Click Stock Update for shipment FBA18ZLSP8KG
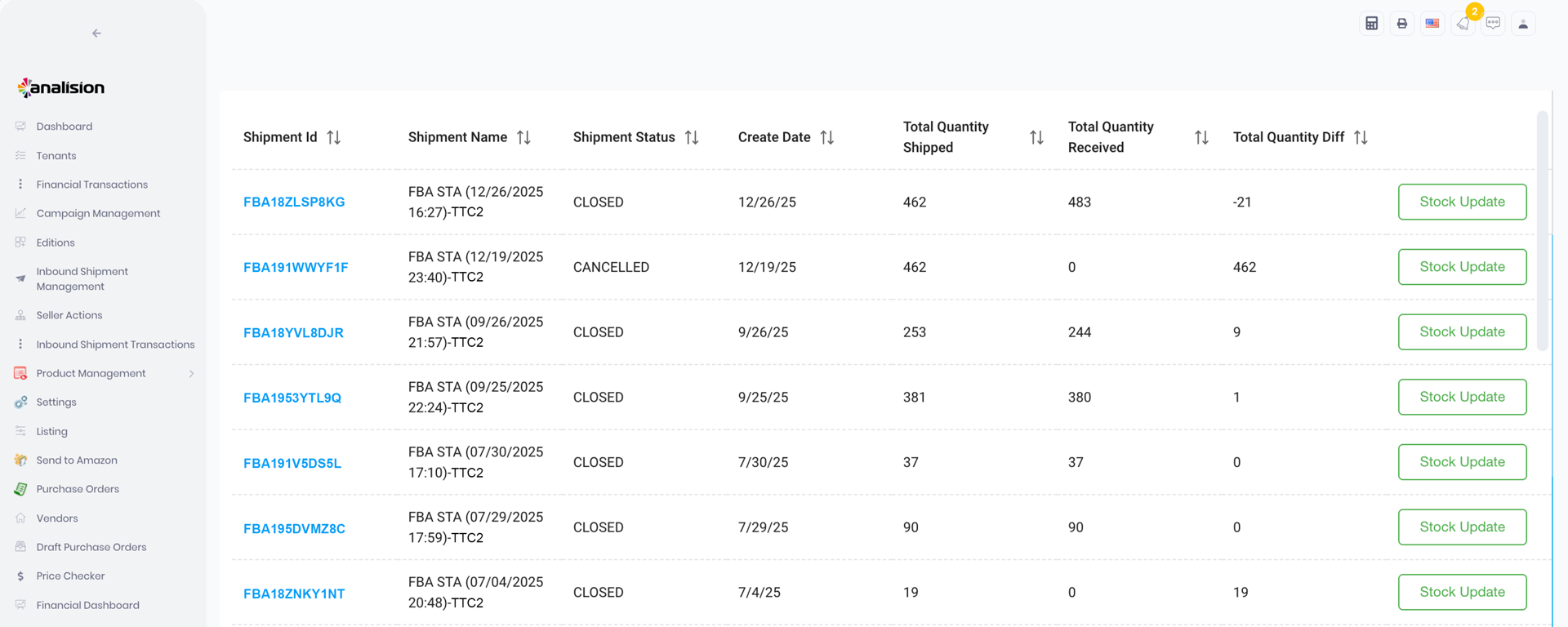 1461,202
